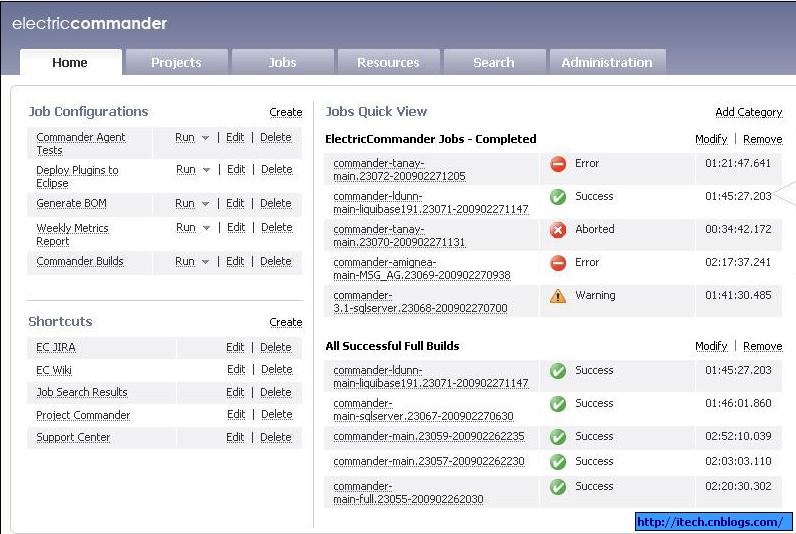Expand Run dropdown for Deploy Plugins to Eclipse
Viewport: 796px width, 534px height.
(206, 170)
